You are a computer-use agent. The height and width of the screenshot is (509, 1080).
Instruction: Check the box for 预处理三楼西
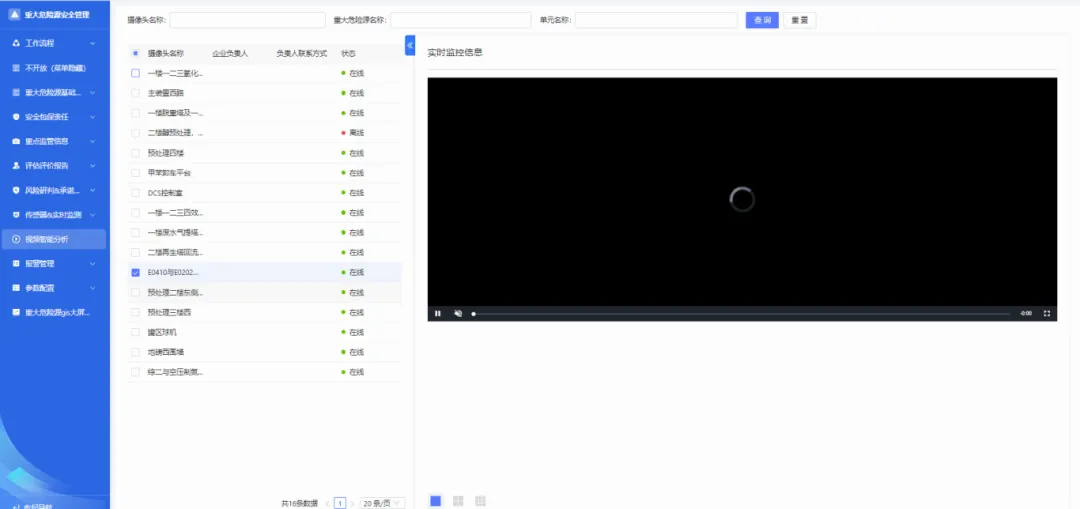[135, 313]
